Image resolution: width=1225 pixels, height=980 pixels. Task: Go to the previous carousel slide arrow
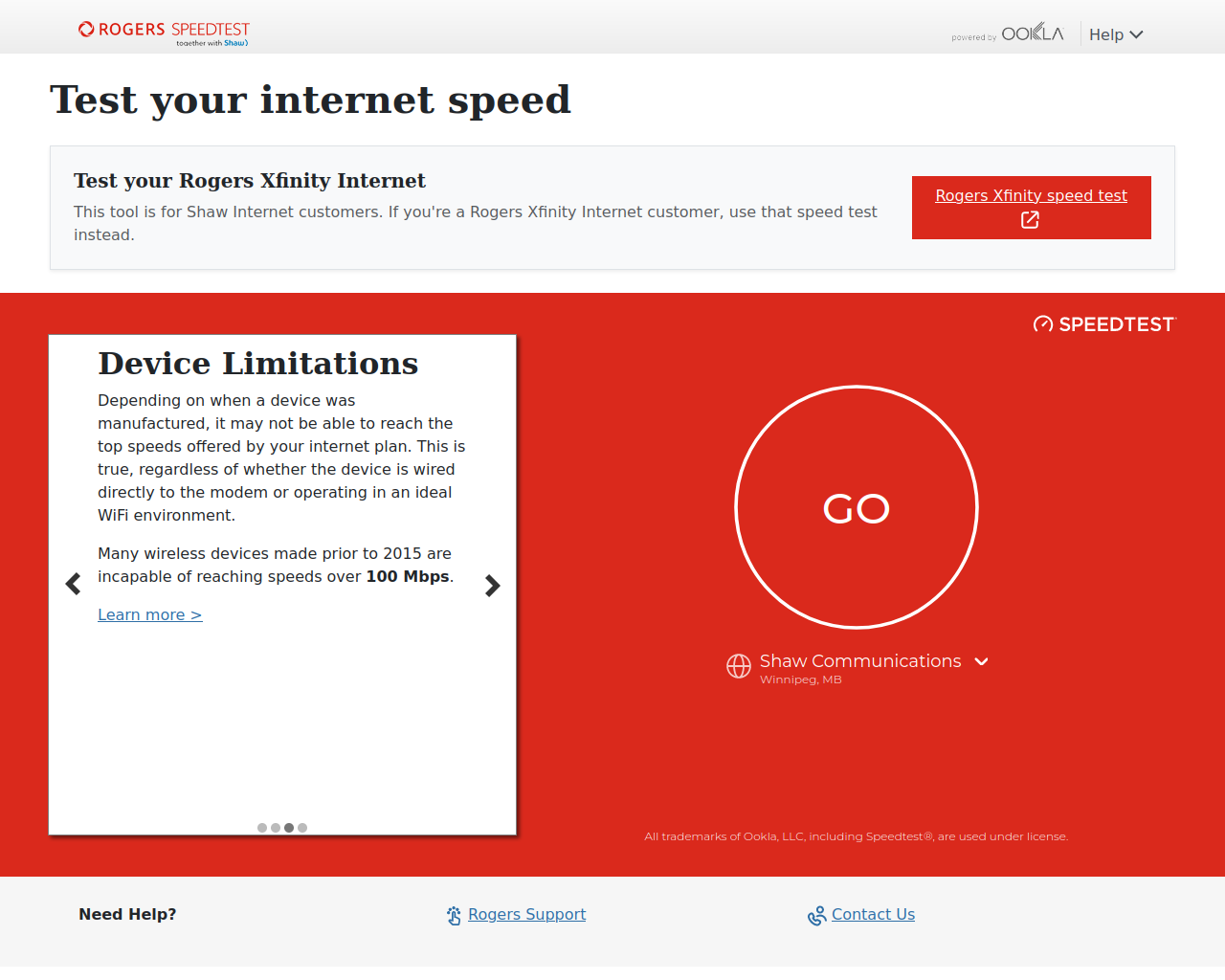tap(73, 584)
